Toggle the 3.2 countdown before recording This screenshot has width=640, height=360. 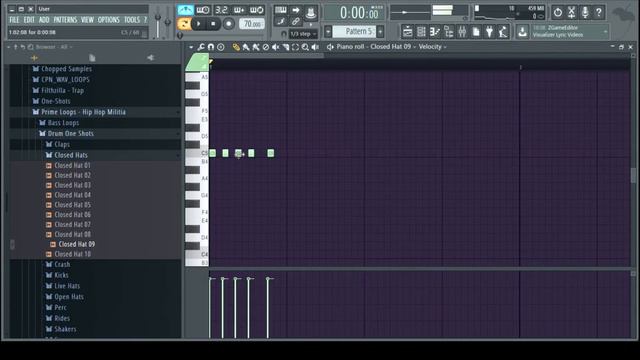[x=221, y=10]
